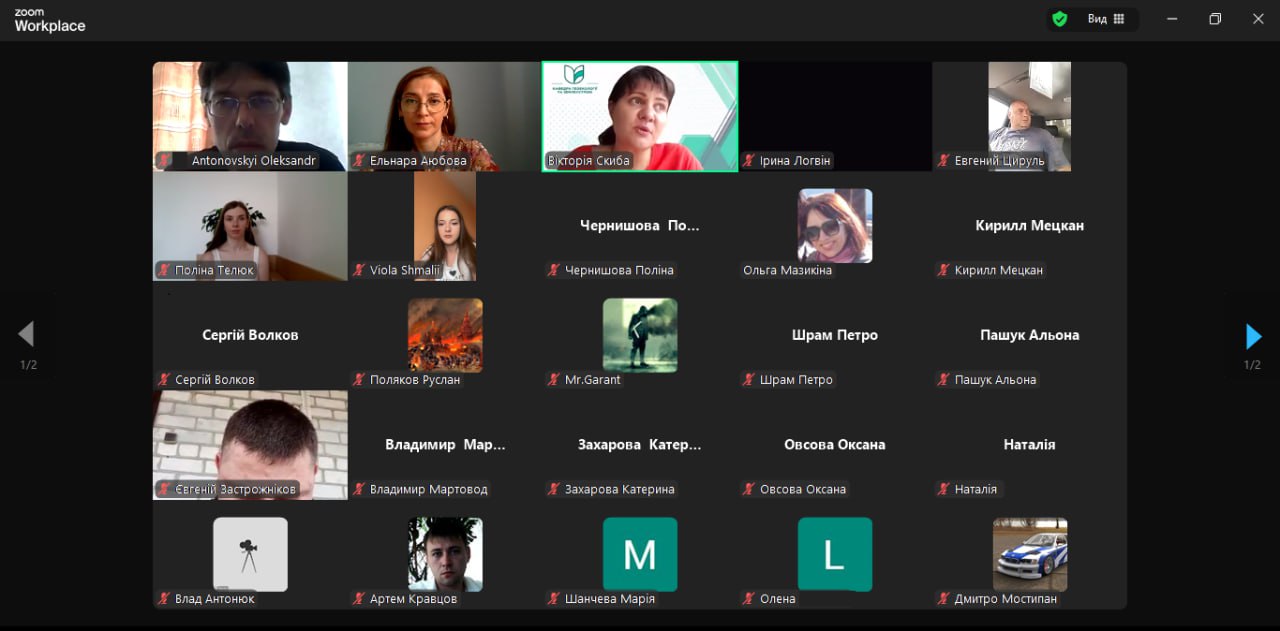Click Артем Кравцов's profile photo

[x=445, y=554]
